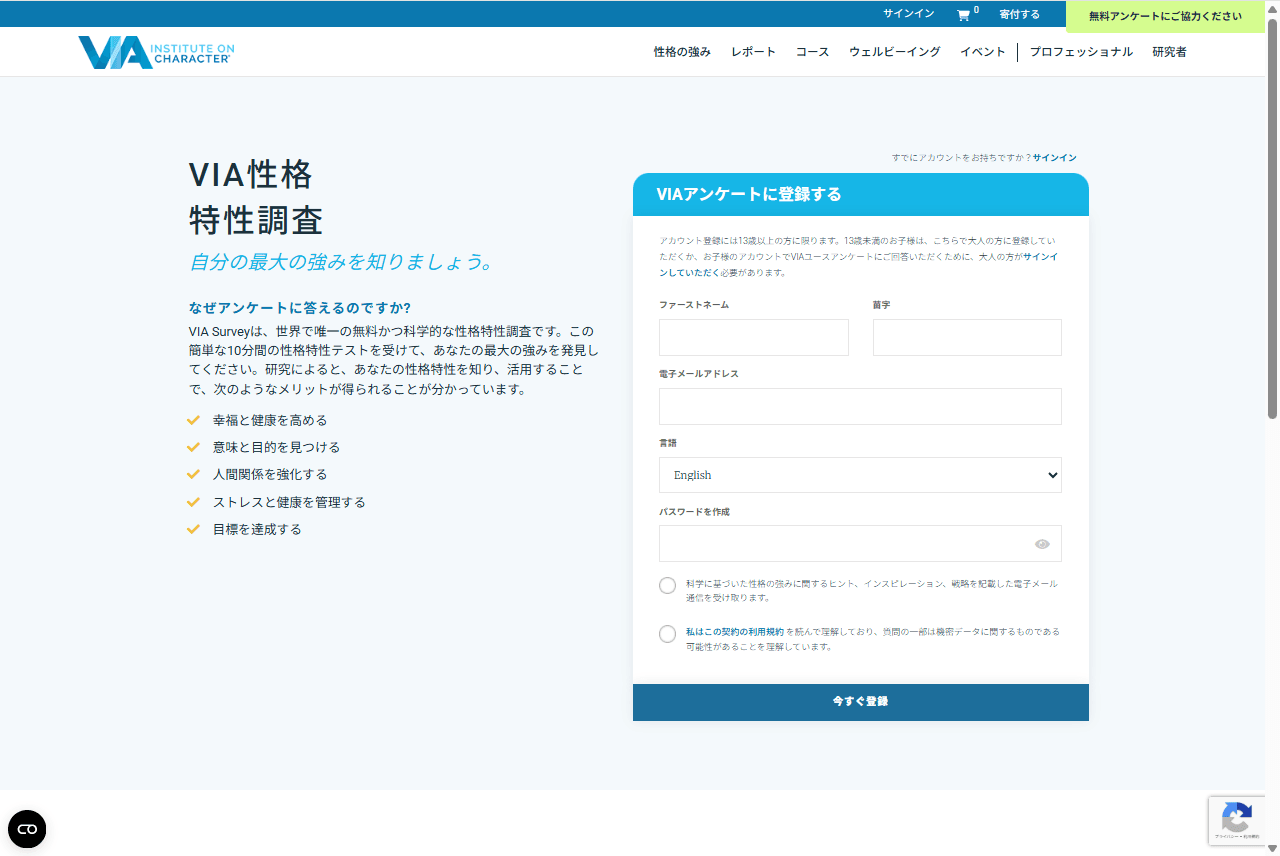The height and width of the screenshot is (856, 1280).
Task: Enable email tips subscription radio option
Action: (x=667, y=585)
